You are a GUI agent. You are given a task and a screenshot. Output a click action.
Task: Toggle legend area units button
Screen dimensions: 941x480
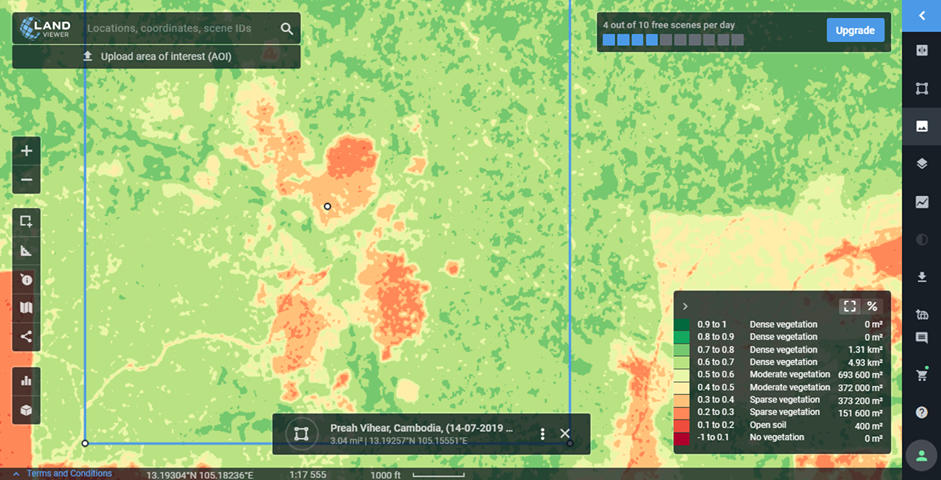point(849,306)
